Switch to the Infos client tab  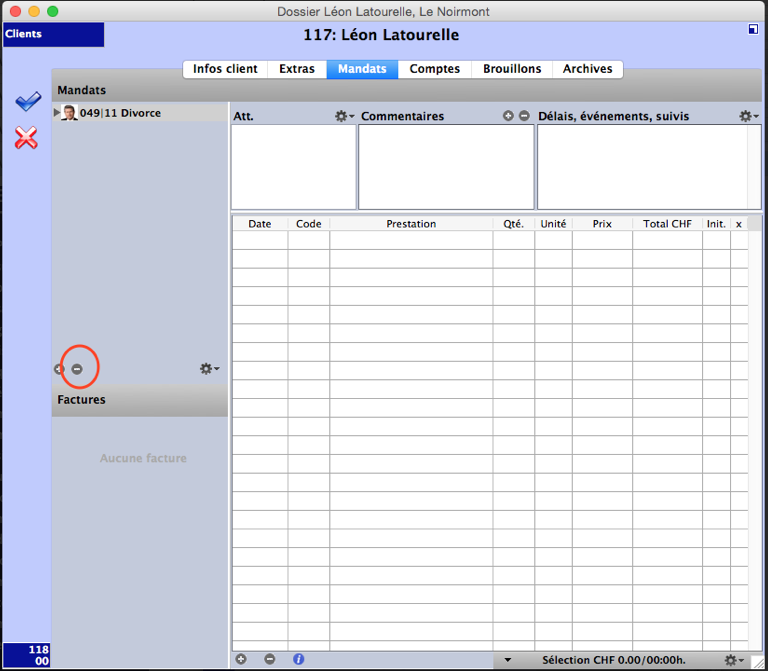pyautogui.click(x=225, y=69)
